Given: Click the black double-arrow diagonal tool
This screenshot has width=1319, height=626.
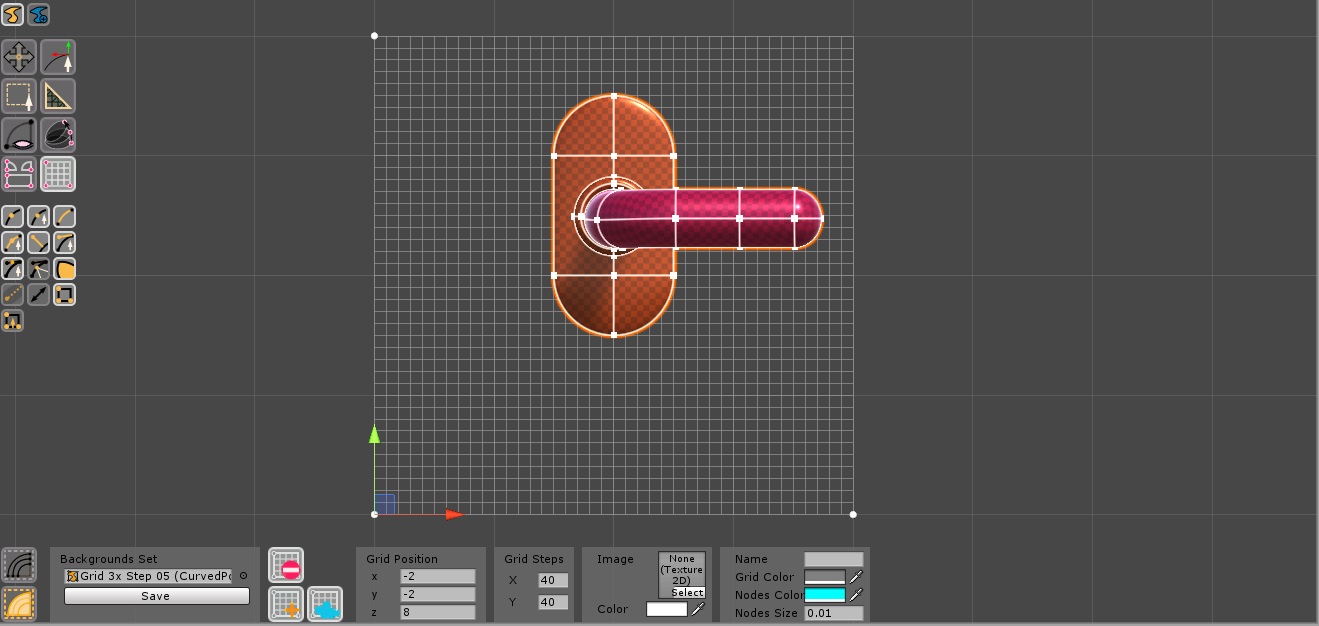Looking at the screenshot, I should coord(38,295).
